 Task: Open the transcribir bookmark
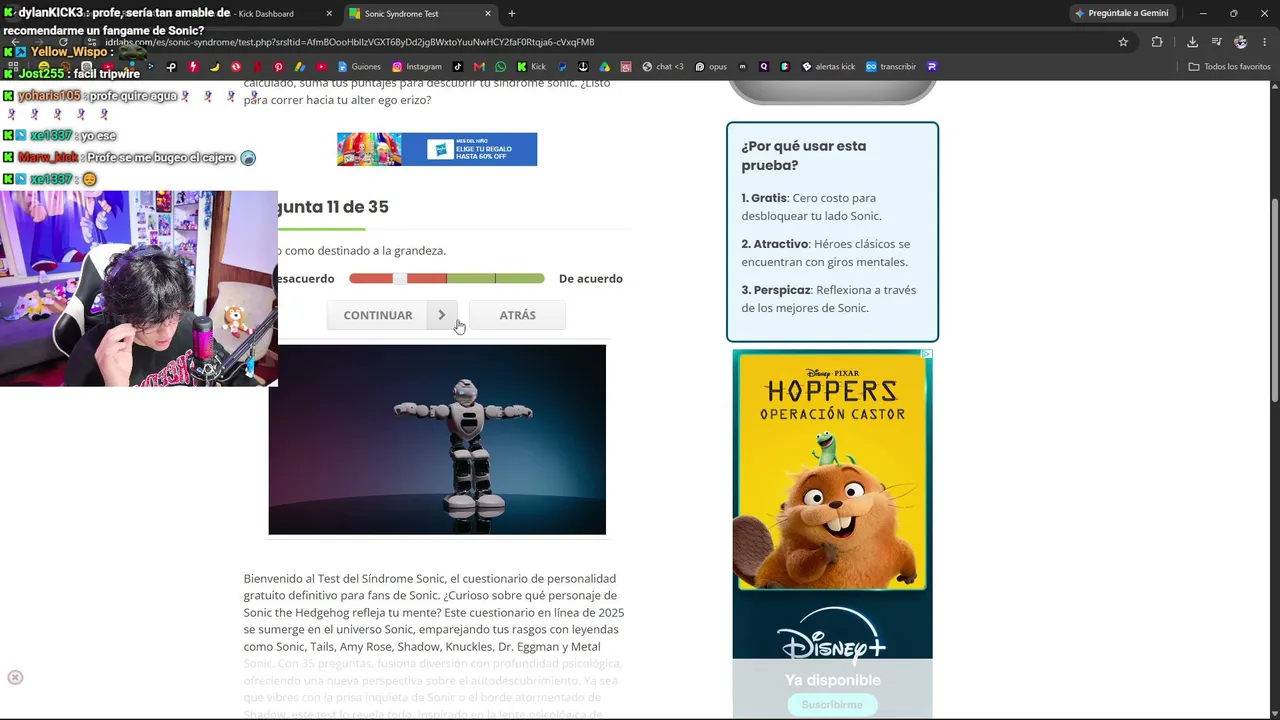point(891,67)
